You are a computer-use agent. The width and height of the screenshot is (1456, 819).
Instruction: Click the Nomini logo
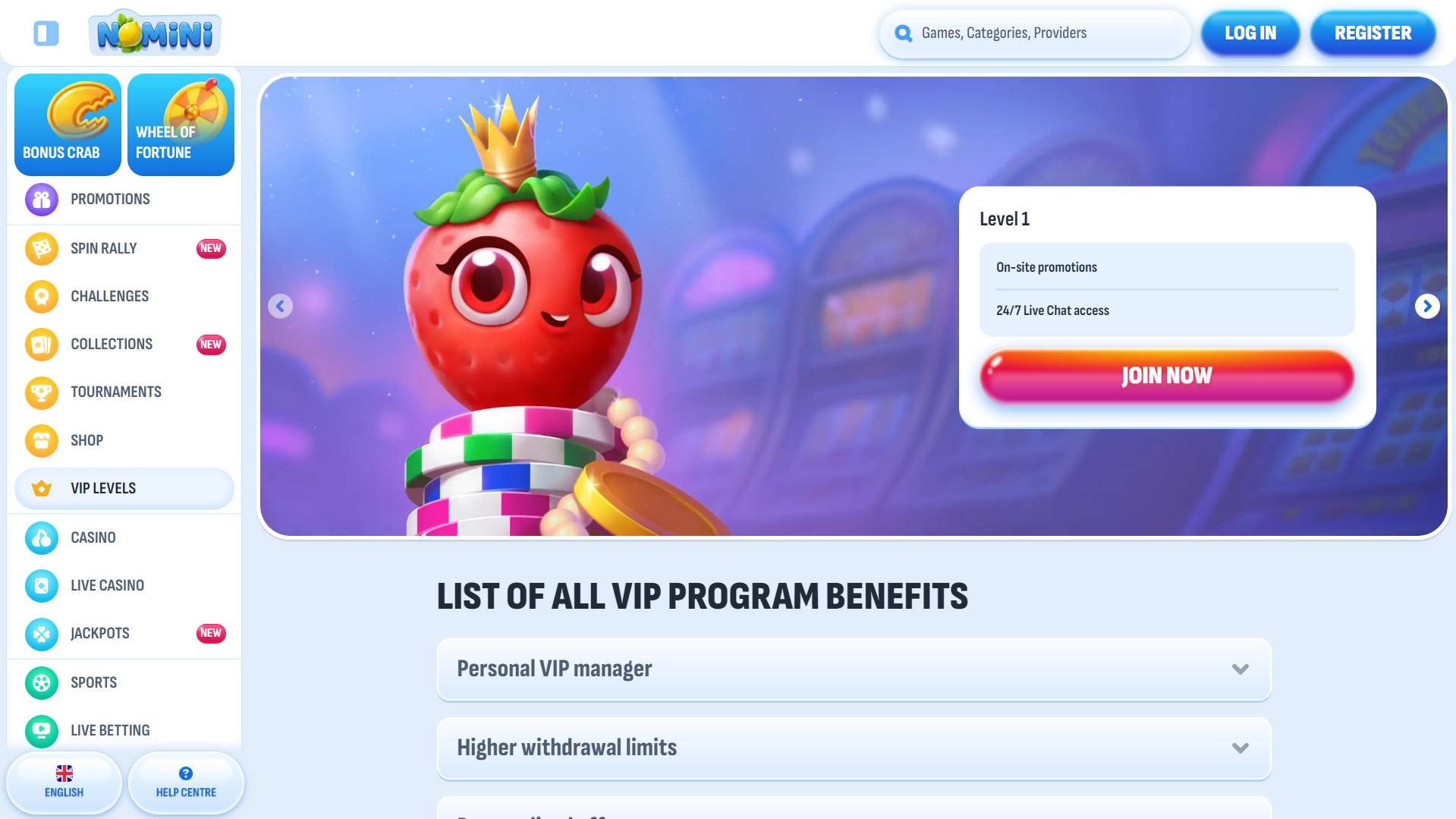click(x=155, y=33)
